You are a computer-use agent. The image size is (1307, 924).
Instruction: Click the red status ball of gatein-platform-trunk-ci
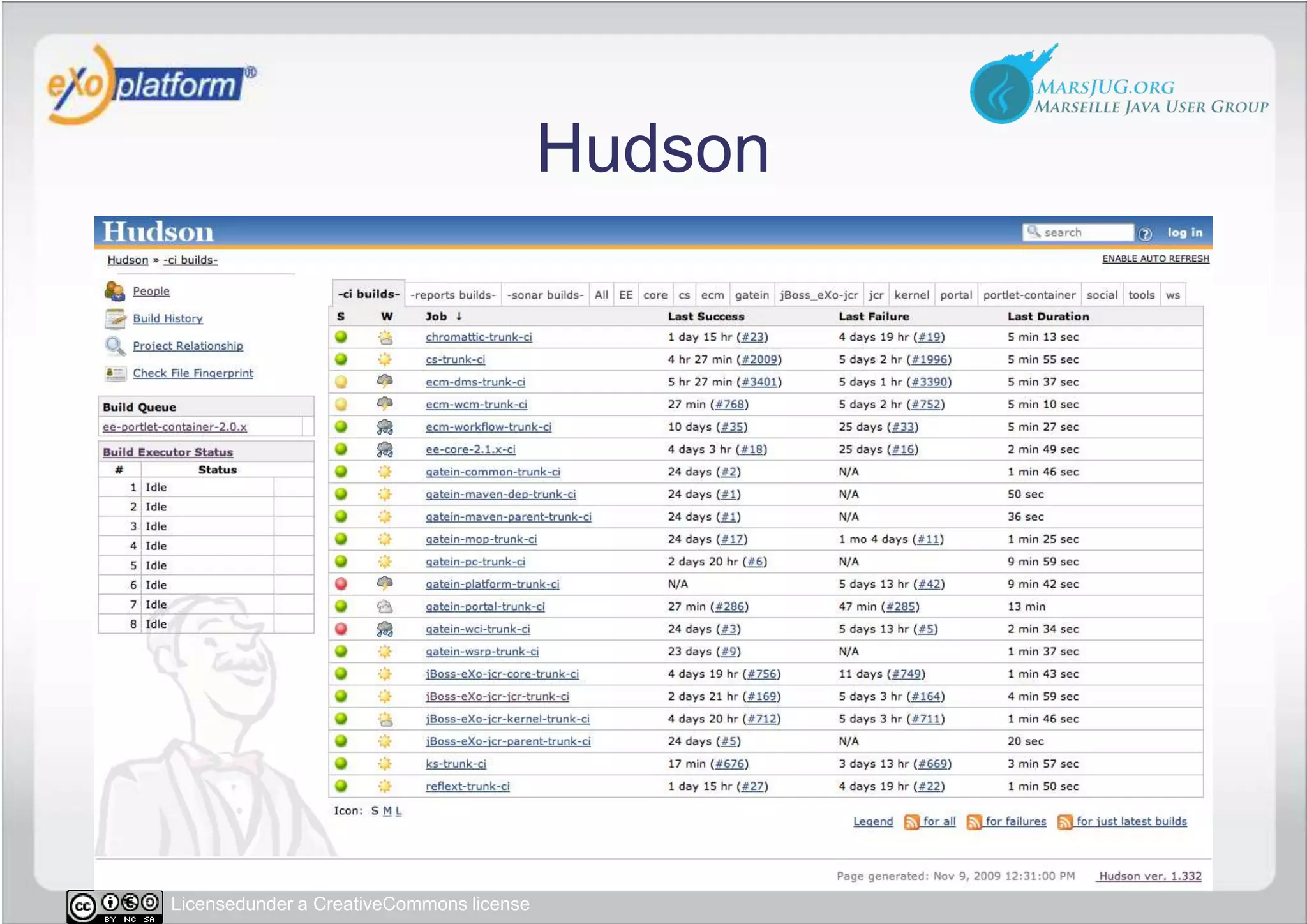pos(341,583)
